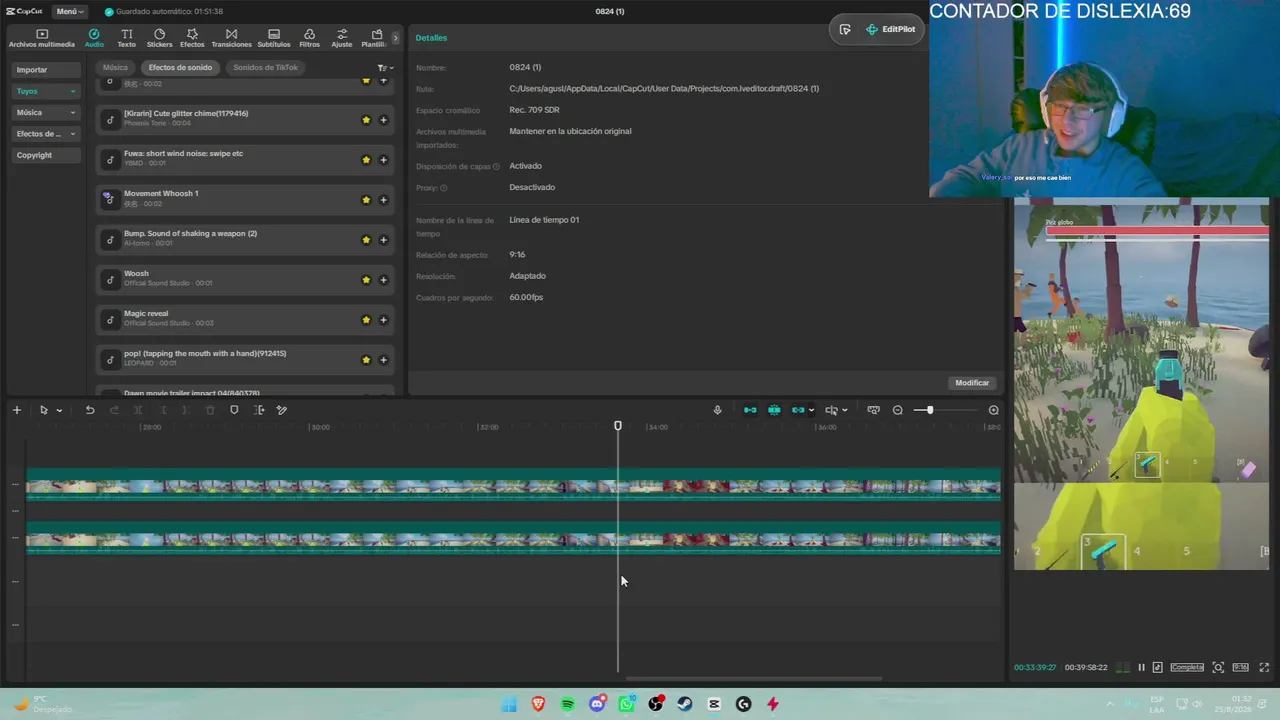Click the plus icon on timeline toolbar

[16, 410]
